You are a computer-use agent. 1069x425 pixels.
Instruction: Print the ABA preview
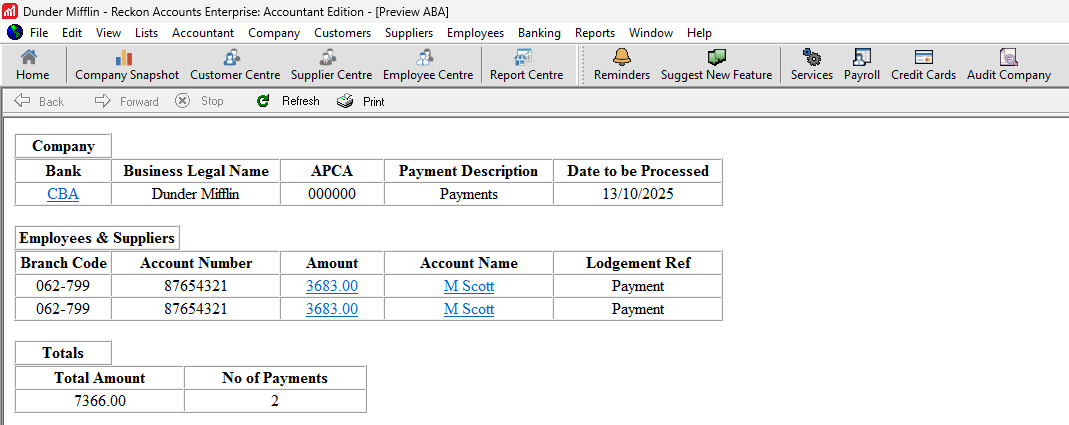361,101
